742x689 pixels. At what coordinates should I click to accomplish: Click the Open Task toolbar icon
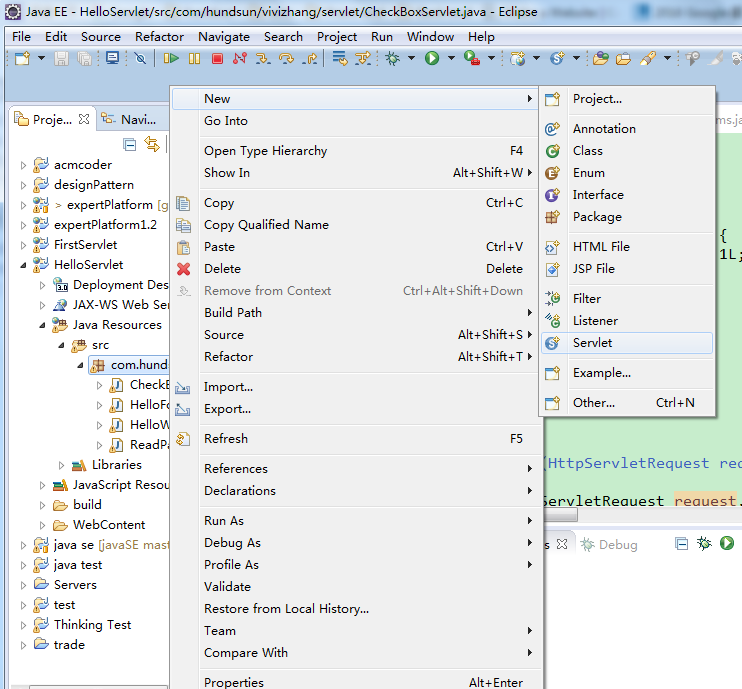(623, 59)
